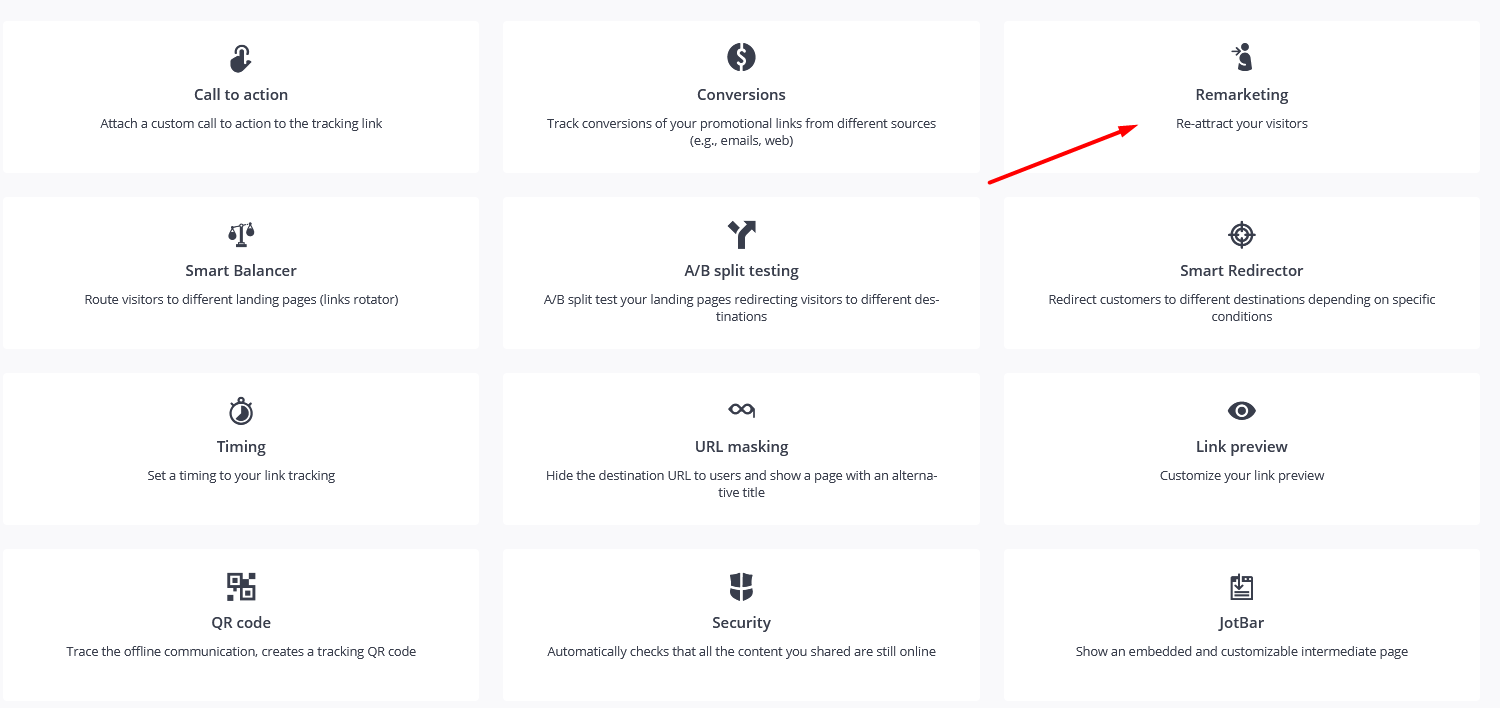Select the JotBar card description text
The height and width of the screenshot is (708, 1500).
(1241, 652)
